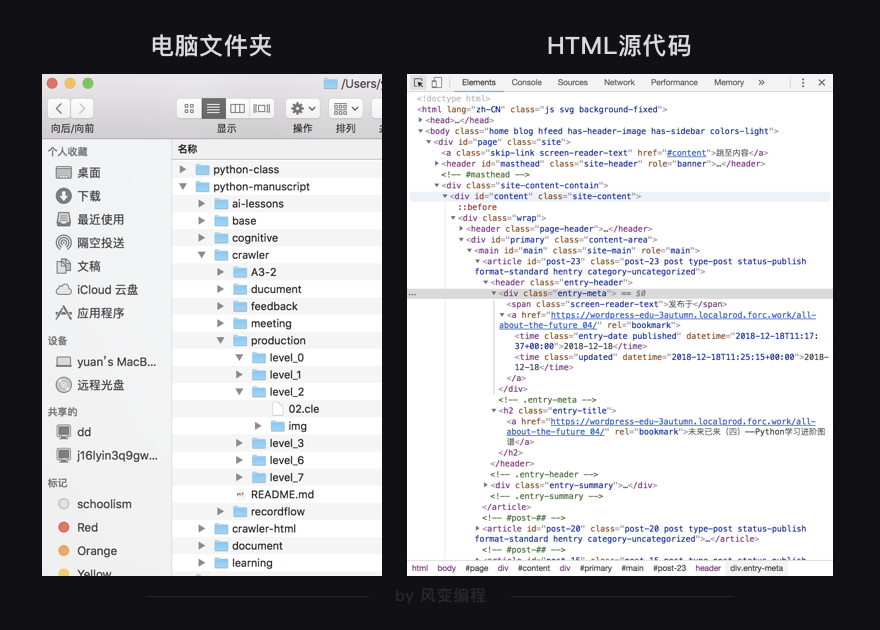Open the Console tab in DevTools
This screenshot has height=630, width=880.
pyautogui.click(x=526, y=82)
